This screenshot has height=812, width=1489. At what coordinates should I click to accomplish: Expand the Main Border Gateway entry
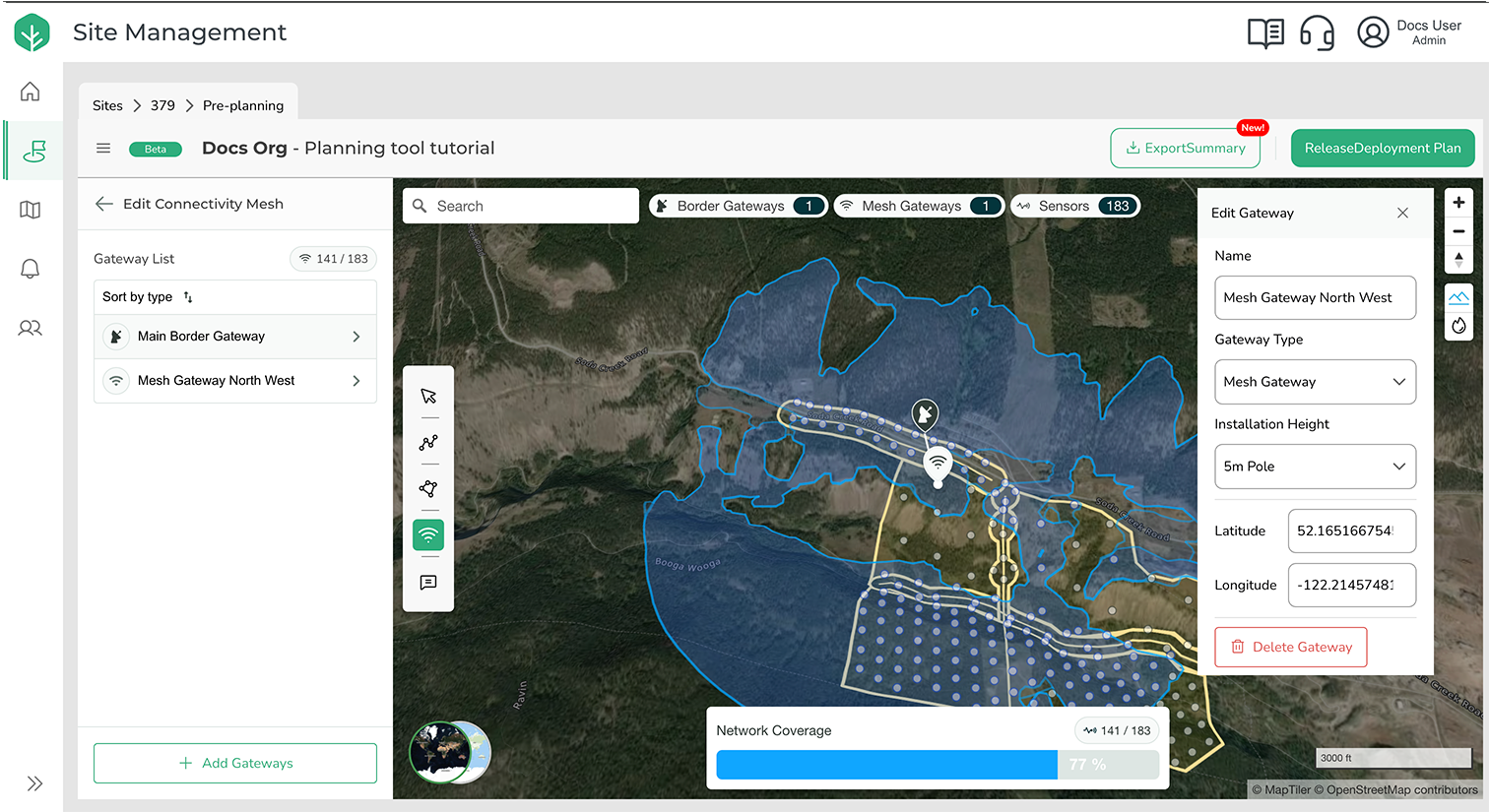pyautogui.click(x=235, y=337)
